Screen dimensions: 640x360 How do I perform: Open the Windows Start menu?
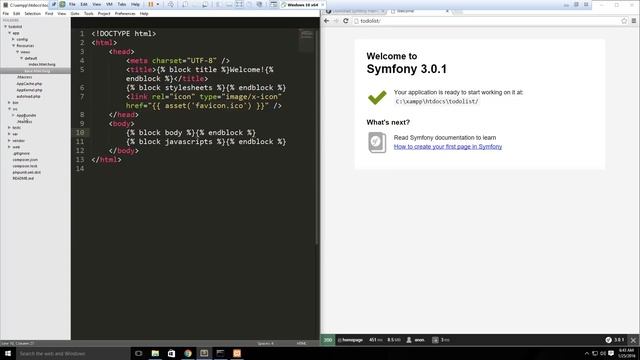coord(8,353)
